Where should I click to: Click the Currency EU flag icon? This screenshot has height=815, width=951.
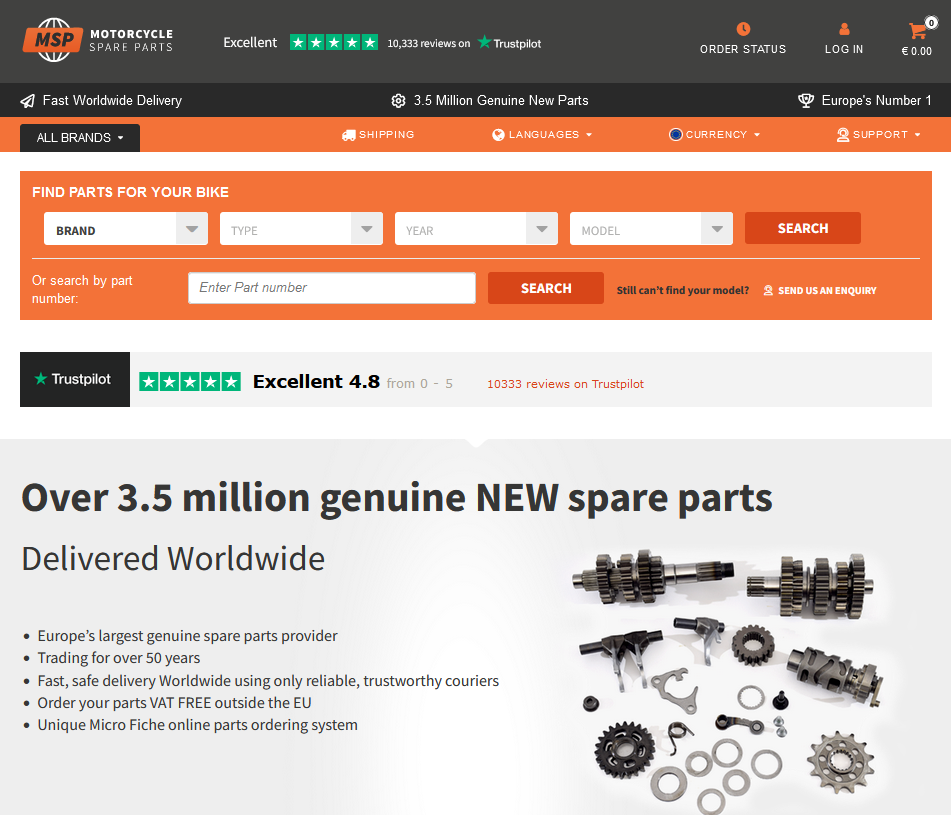(675, 135)
